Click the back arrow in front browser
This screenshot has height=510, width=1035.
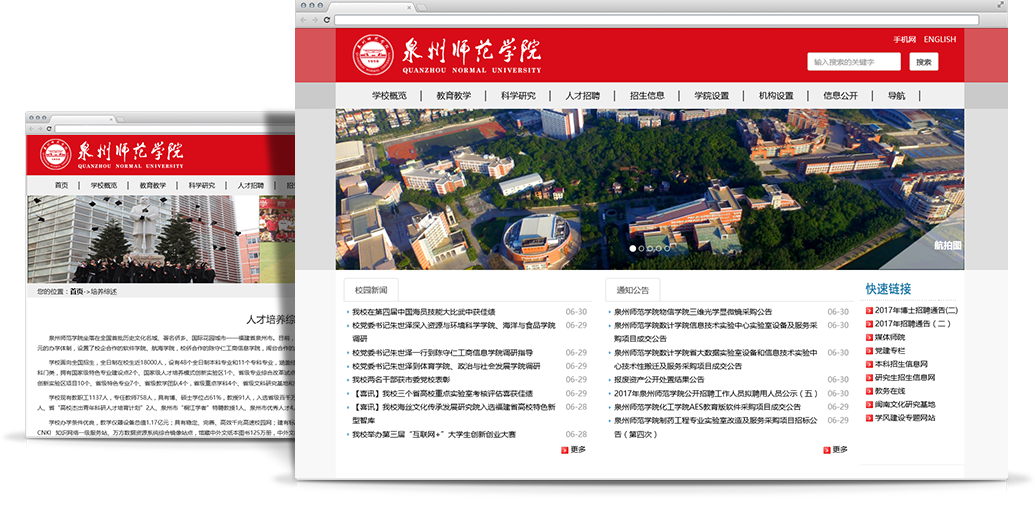[x=304, y=20]
